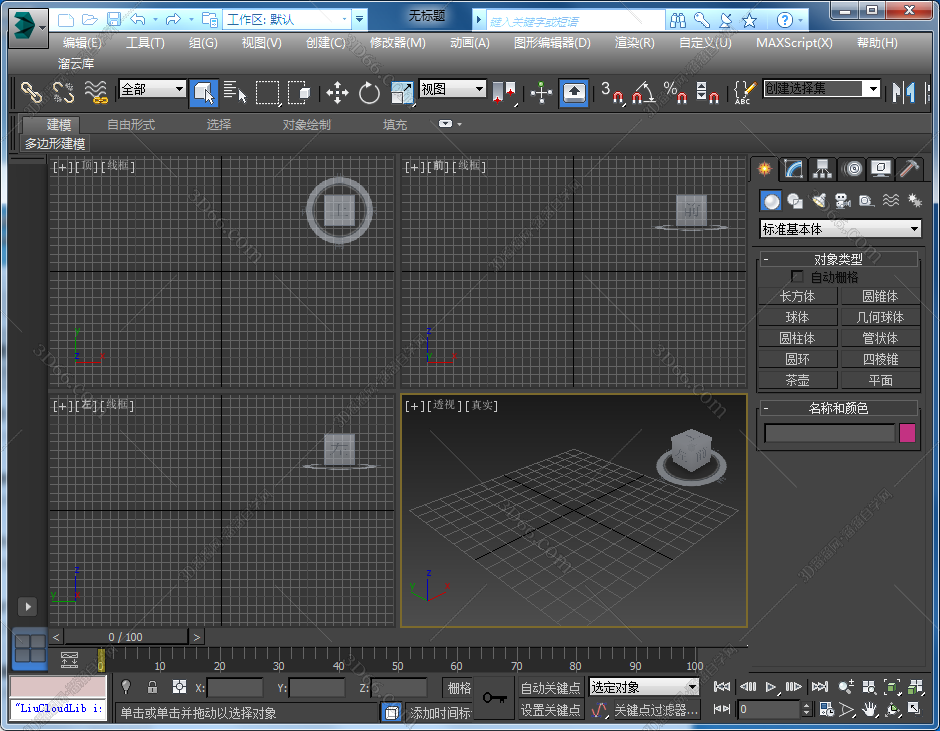This screenshot has height=731, width=940.
Task: Open the 选定对象 key filter dropdown
Action: pyautogui.click(x=644, y=687)
